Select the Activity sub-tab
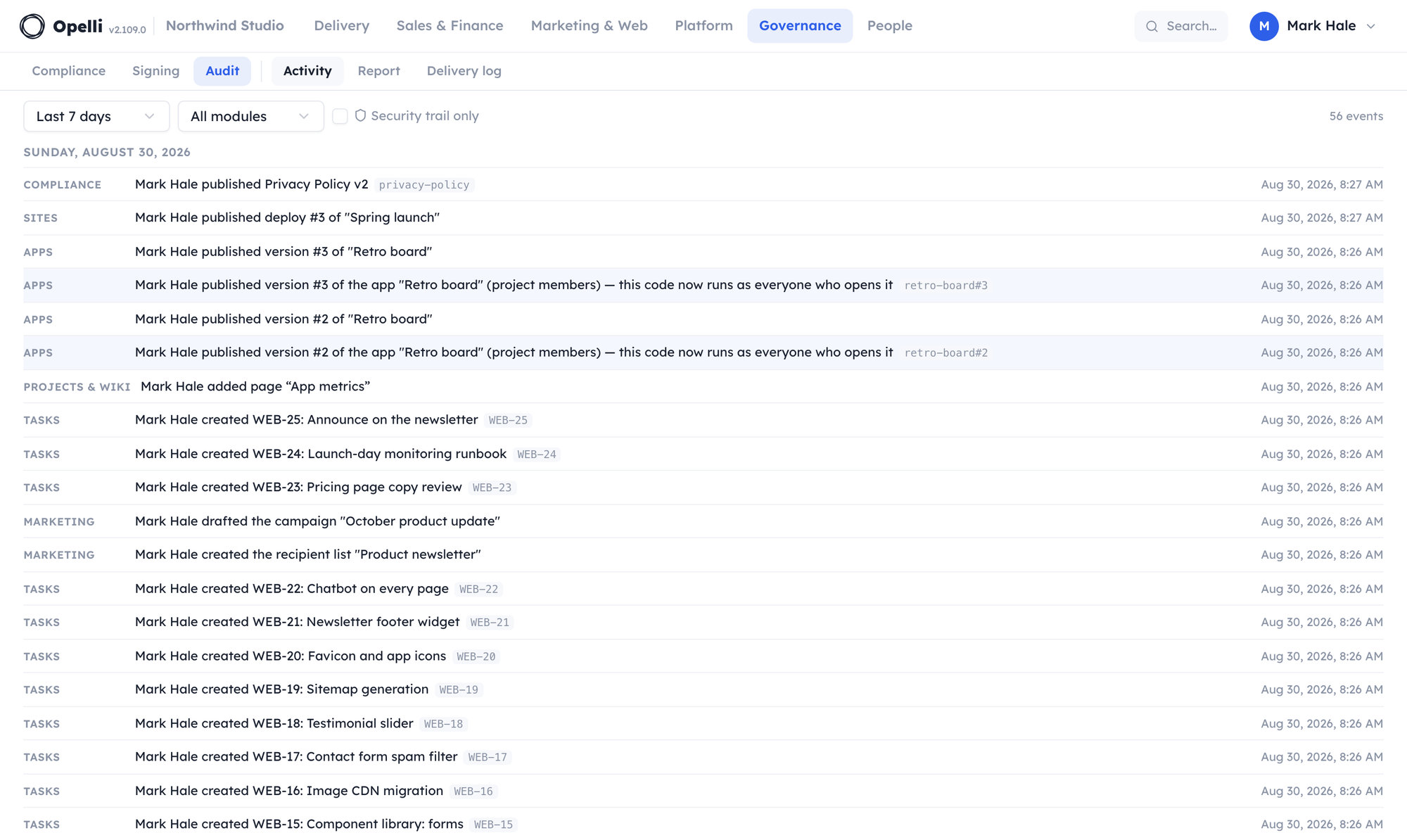The image size is (1407, 840). pos(307,71)
